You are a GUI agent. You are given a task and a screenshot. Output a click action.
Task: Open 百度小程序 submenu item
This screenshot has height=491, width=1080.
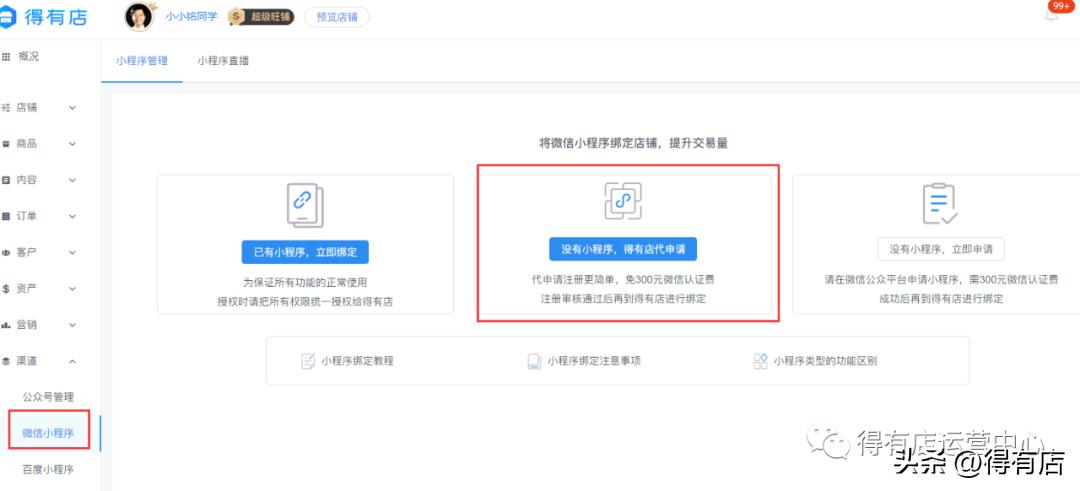(x=48, y=470)
